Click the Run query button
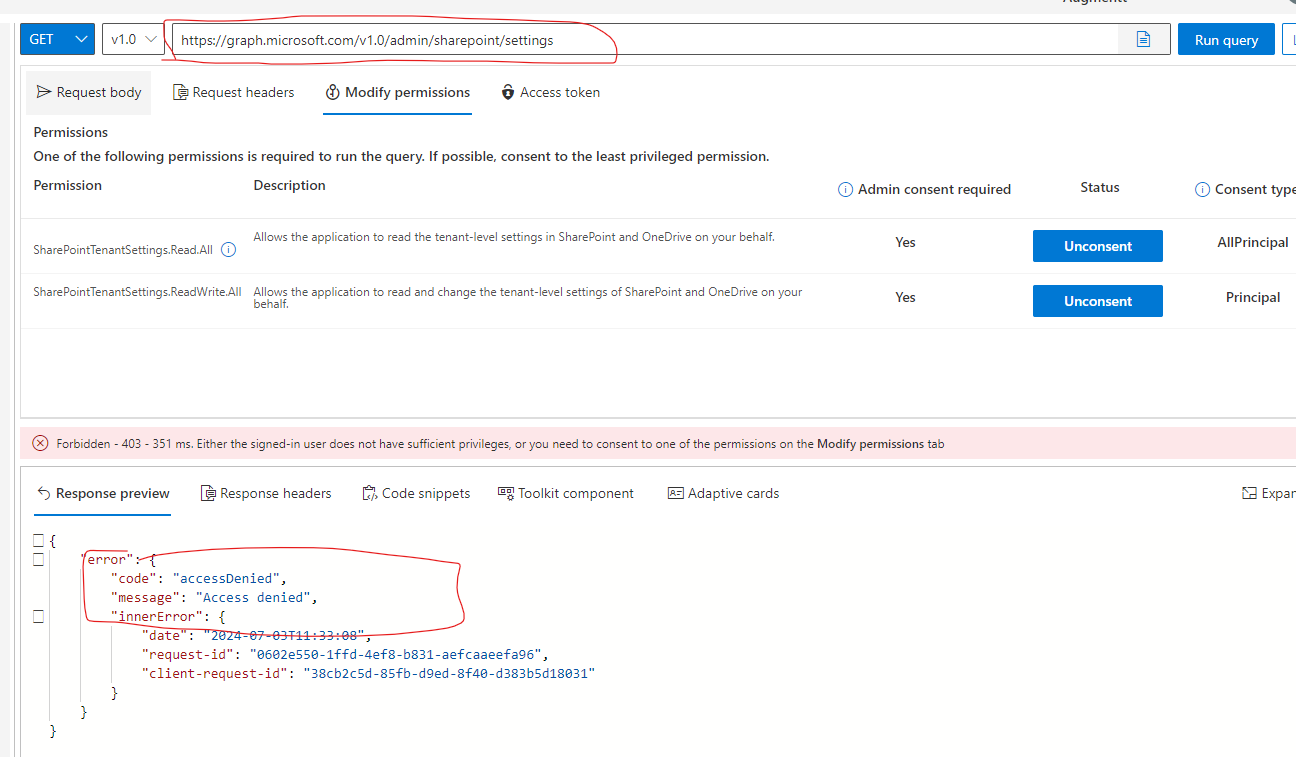Image resolution: width=1296 pixels, height=757 pixels. [x=1226, y=39]
